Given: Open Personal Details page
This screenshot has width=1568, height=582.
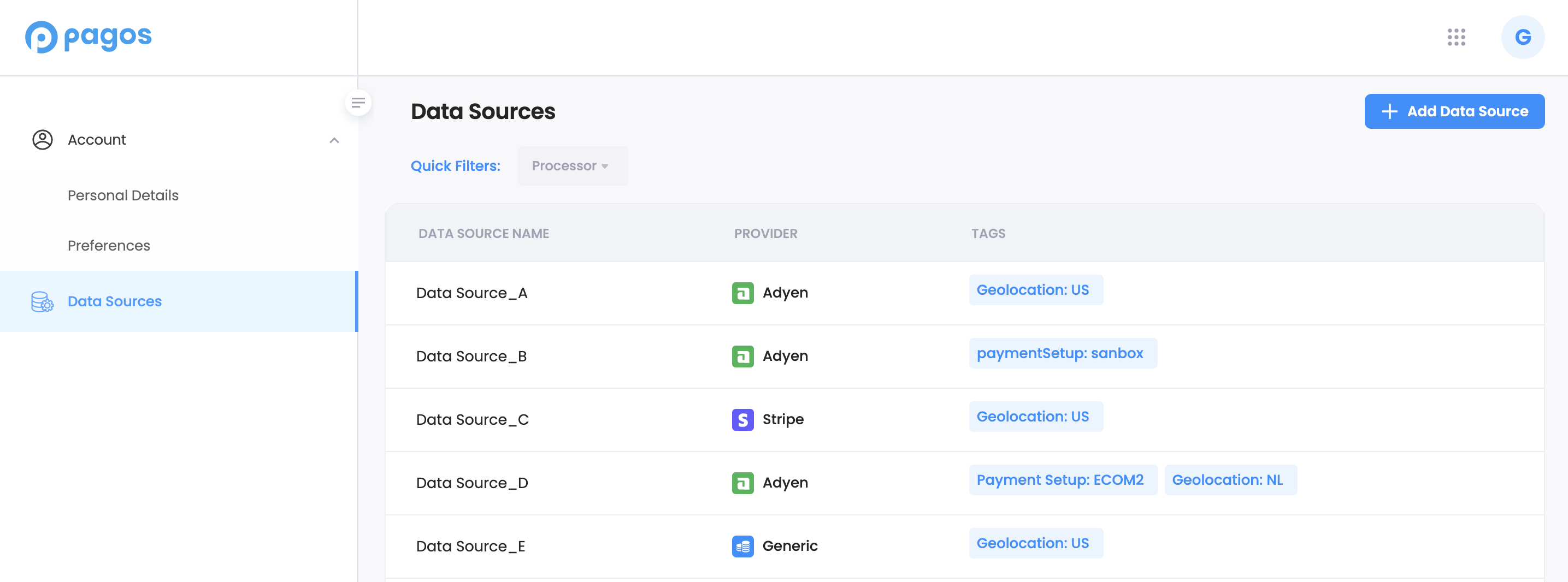Looking at the screenshot, I should point(123,195).
